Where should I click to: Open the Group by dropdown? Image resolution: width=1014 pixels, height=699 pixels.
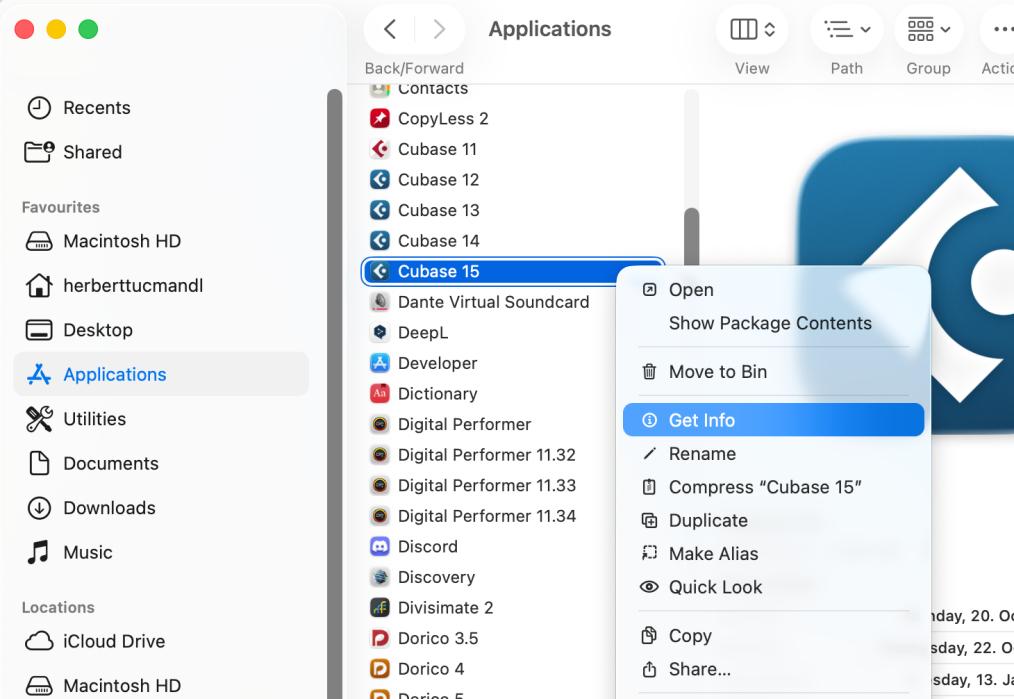click(x=928, y=30)
